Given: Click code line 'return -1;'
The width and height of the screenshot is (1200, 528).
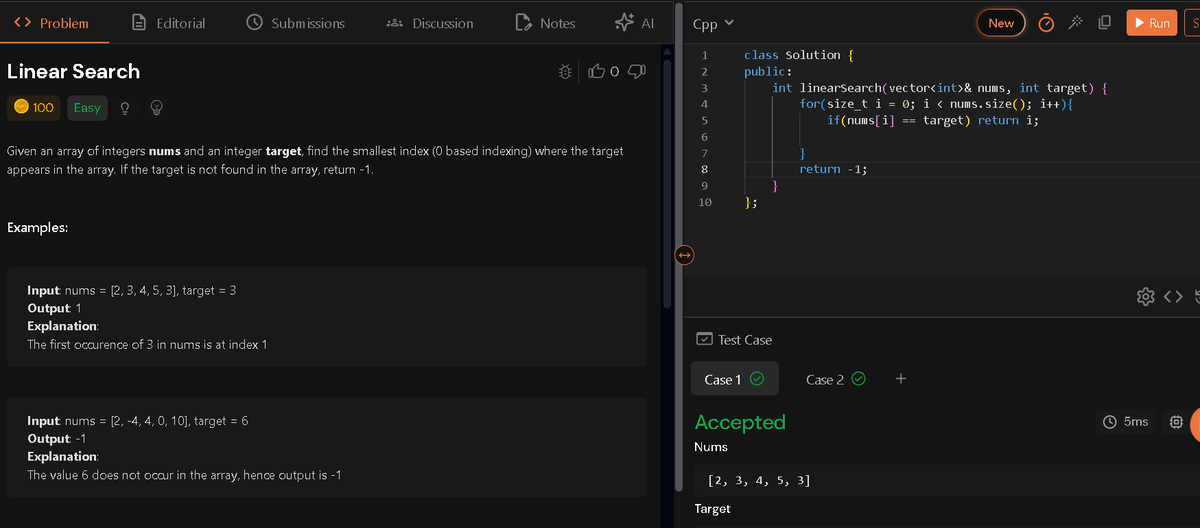Looking at the screenshot, I should click(832, 169).
